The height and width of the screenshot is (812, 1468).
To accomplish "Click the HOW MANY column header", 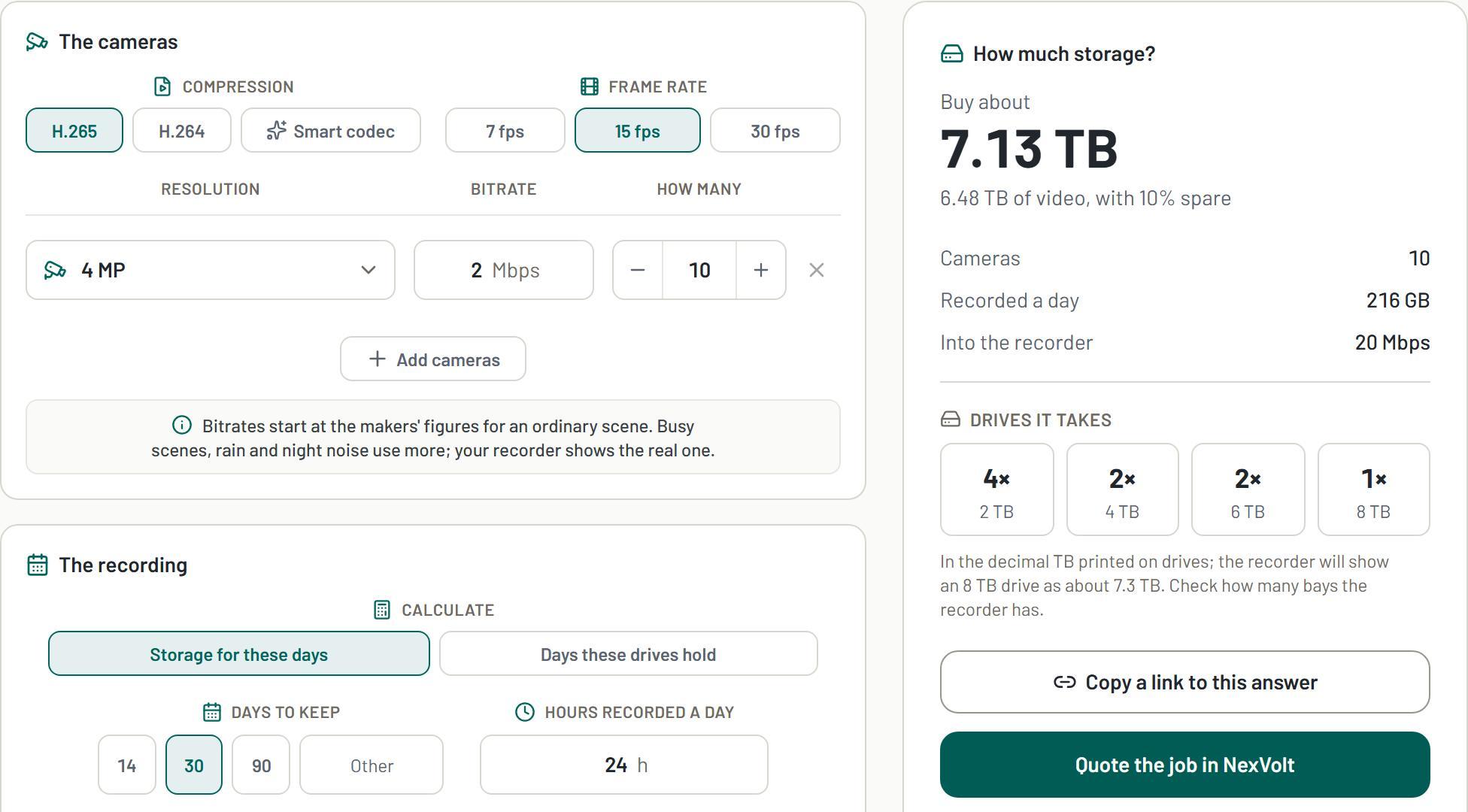I will (699, 189).
